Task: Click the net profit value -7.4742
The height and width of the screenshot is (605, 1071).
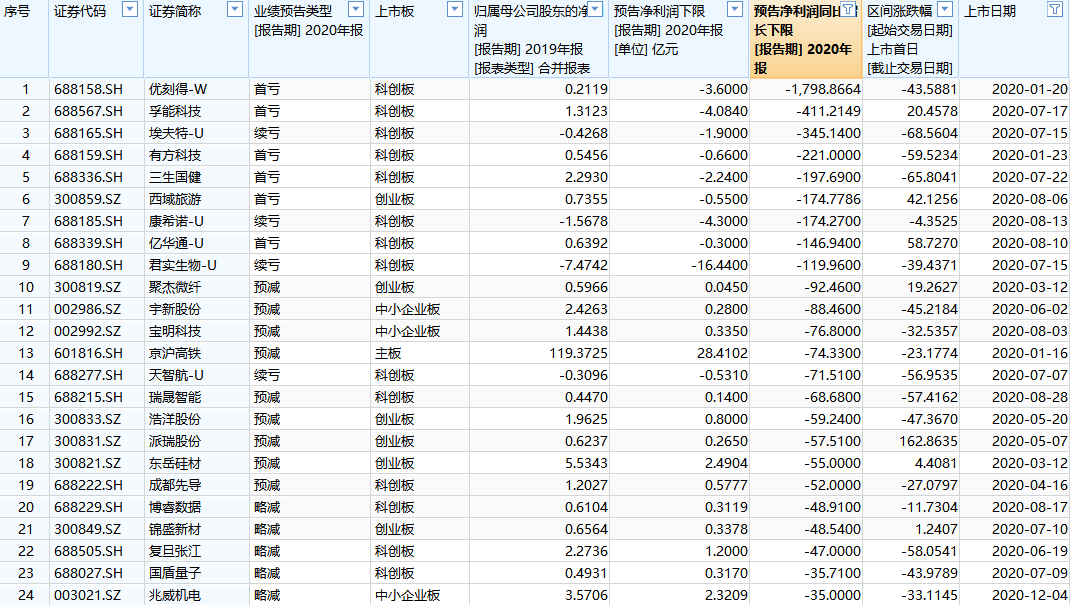Action: (x=583, y=265)
